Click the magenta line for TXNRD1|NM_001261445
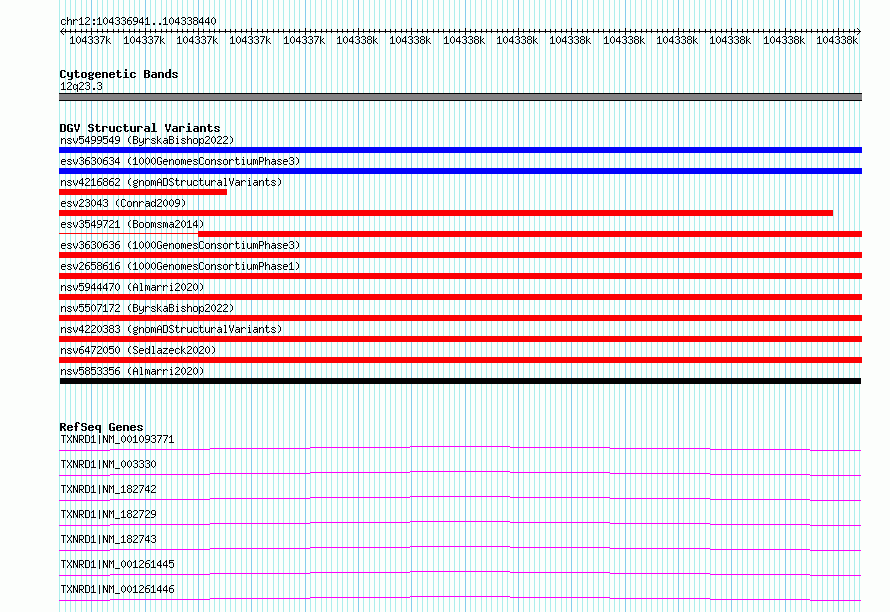Image resolution: width=890 pixels, height=612 pixels. 460,573
